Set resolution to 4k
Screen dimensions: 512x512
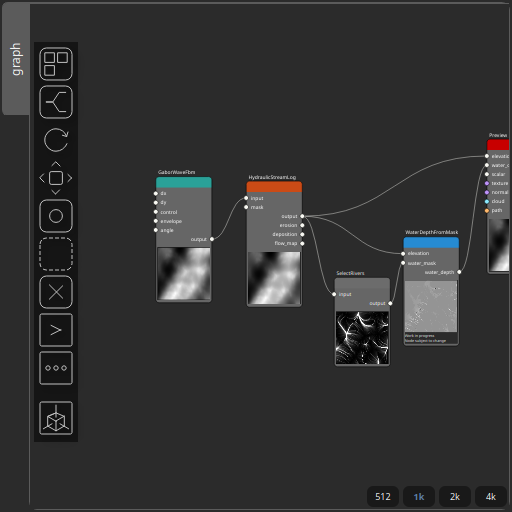pyautogui.click(x=491, y=497)
